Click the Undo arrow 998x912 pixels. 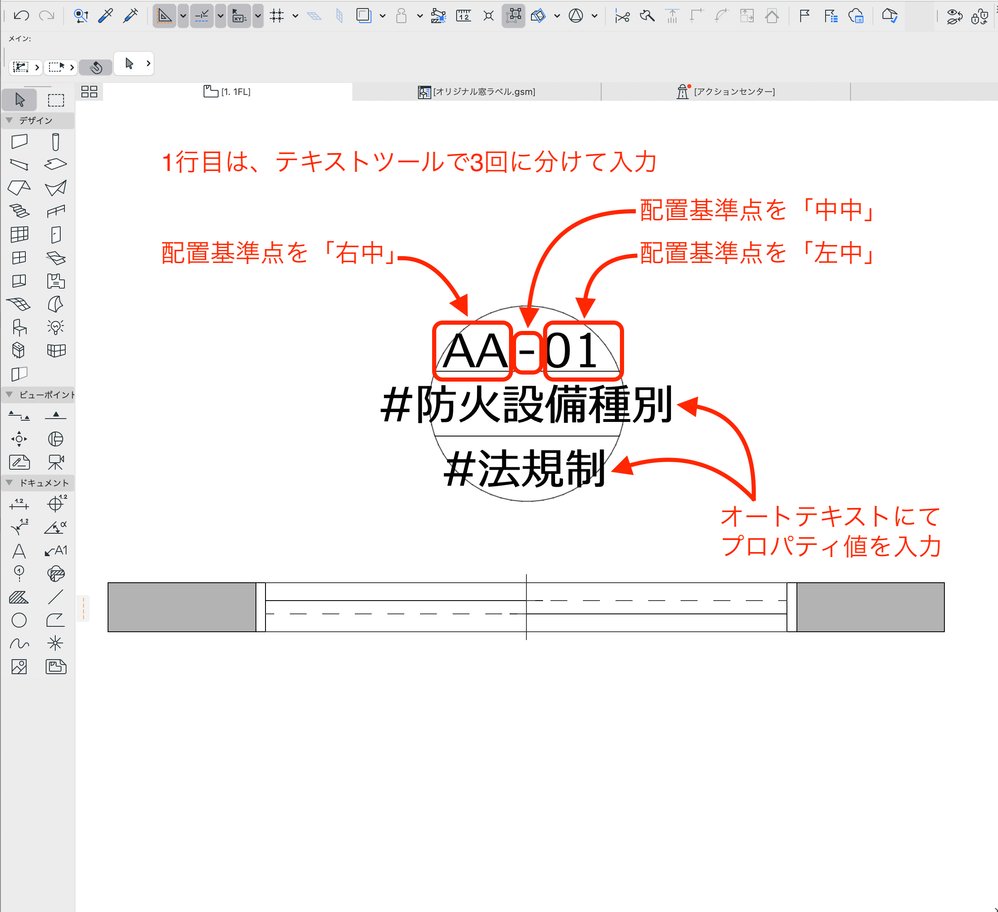(x=21, y=16)
